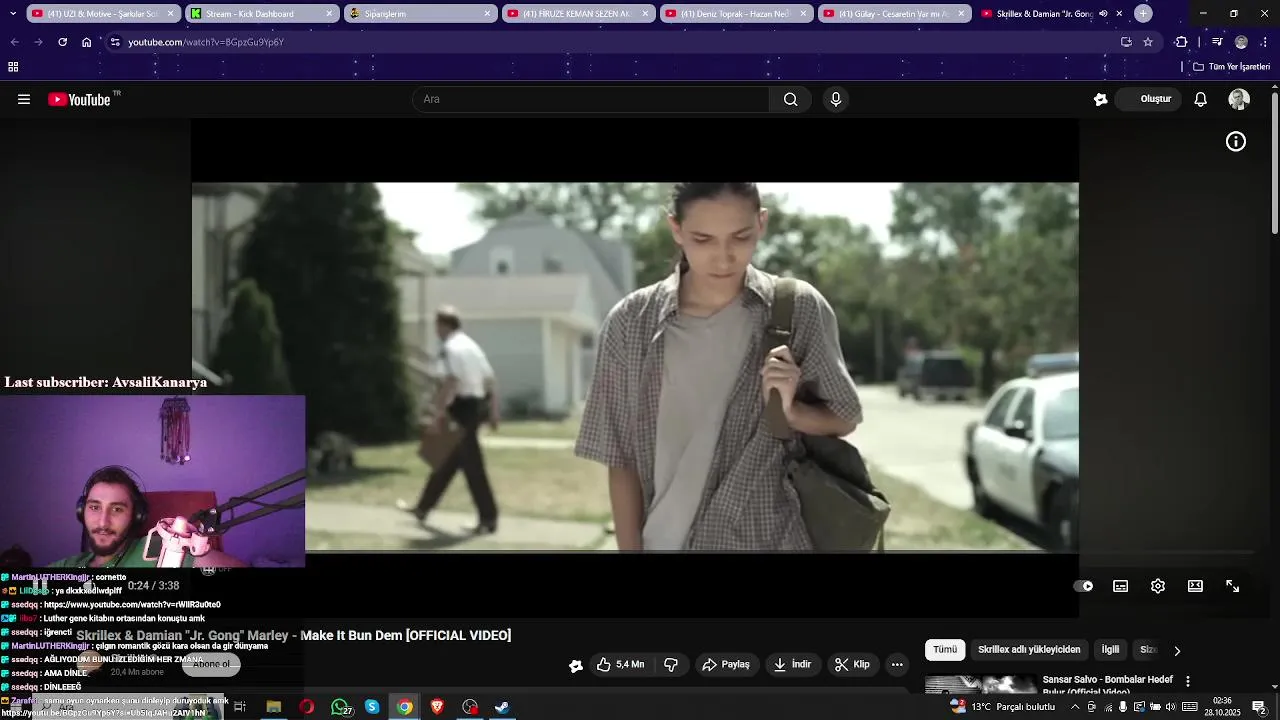Go back with the browser back arrow
The width and height of the screenshot is (1280, 720).
[x=14, y=42]
